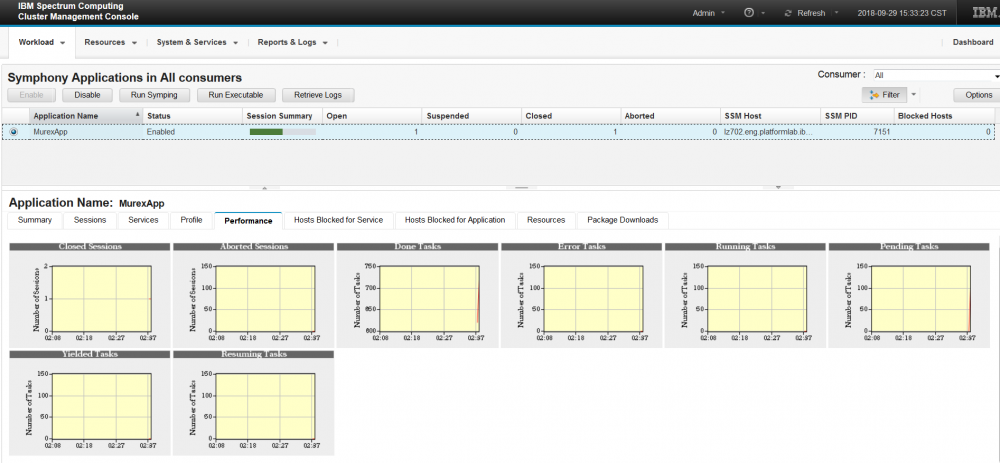The image size is (1000, 463).
Task: Click the Refresh circular arrows icon
Action: (789, 13)
